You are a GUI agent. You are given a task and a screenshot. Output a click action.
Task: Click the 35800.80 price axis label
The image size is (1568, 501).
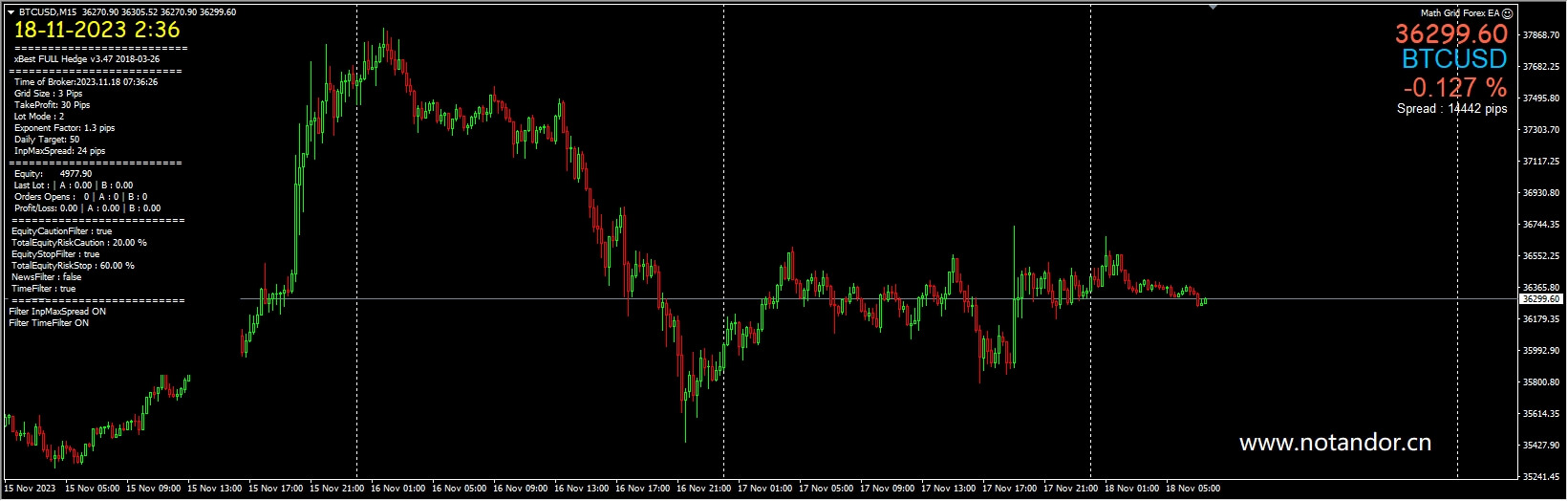(1540, 382)
